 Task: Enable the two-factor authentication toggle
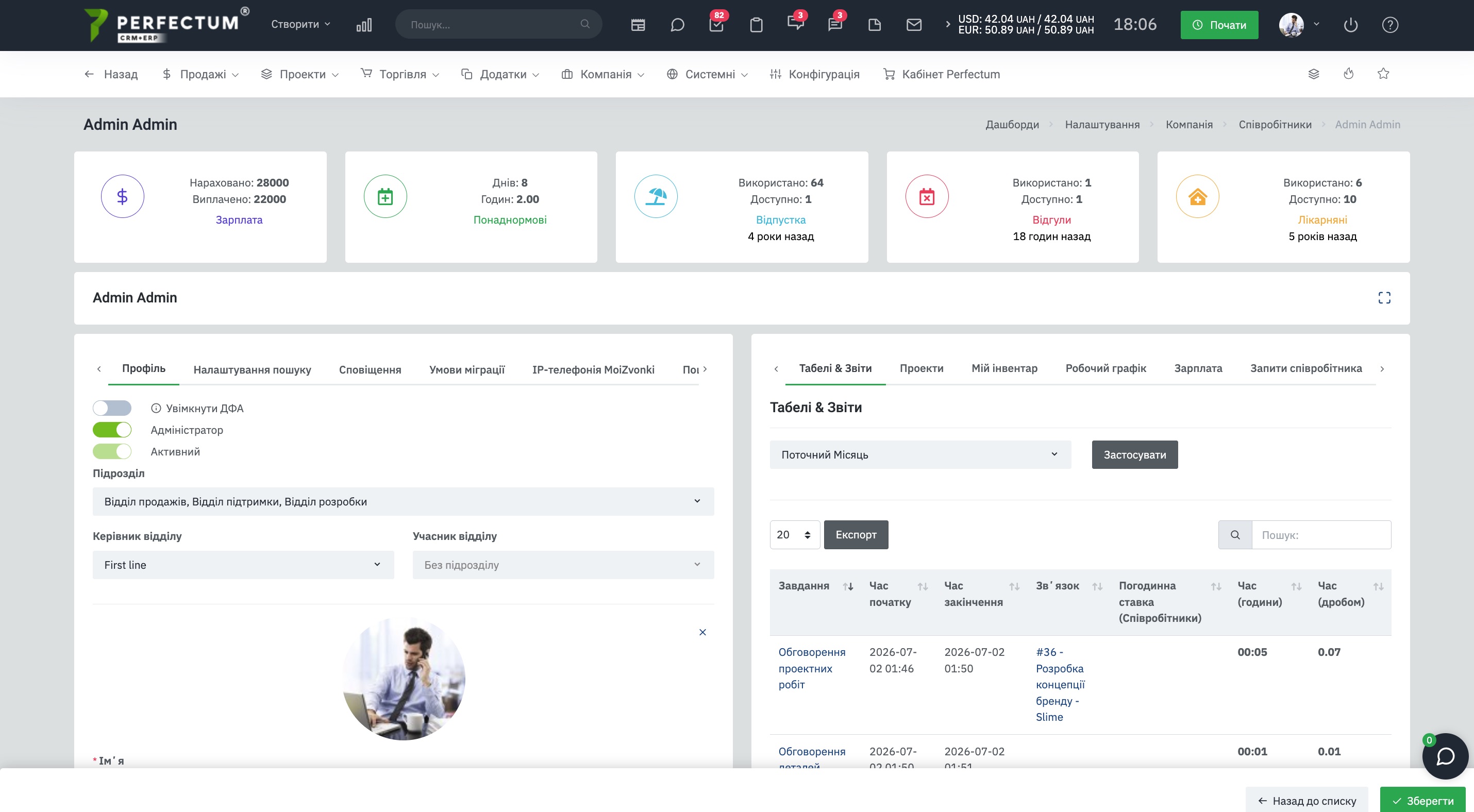click(x=112, y=408)
